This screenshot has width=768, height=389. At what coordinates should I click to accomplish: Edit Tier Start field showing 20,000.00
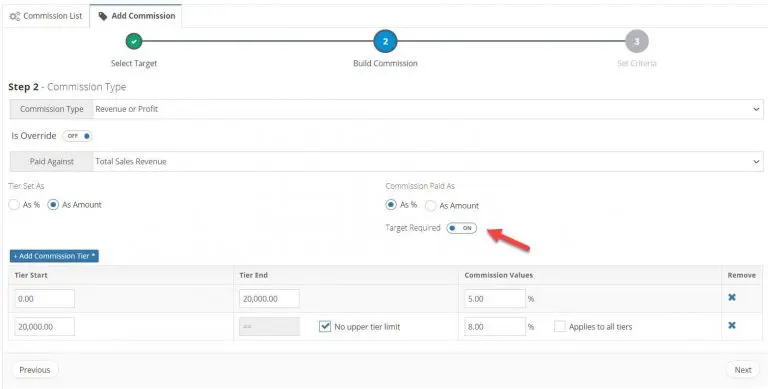tap(45, 326)
